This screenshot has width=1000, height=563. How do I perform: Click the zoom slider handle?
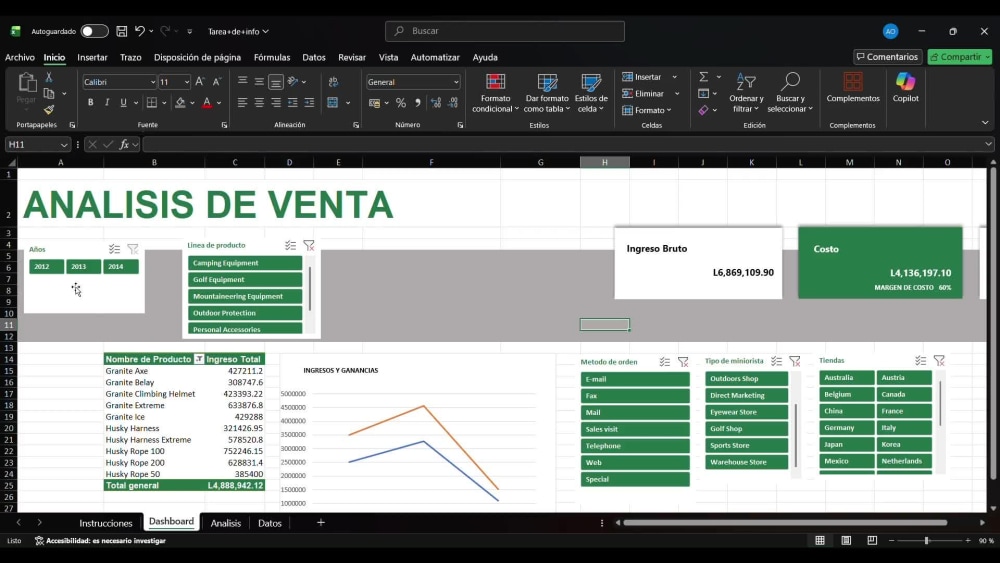coord(927,540)
